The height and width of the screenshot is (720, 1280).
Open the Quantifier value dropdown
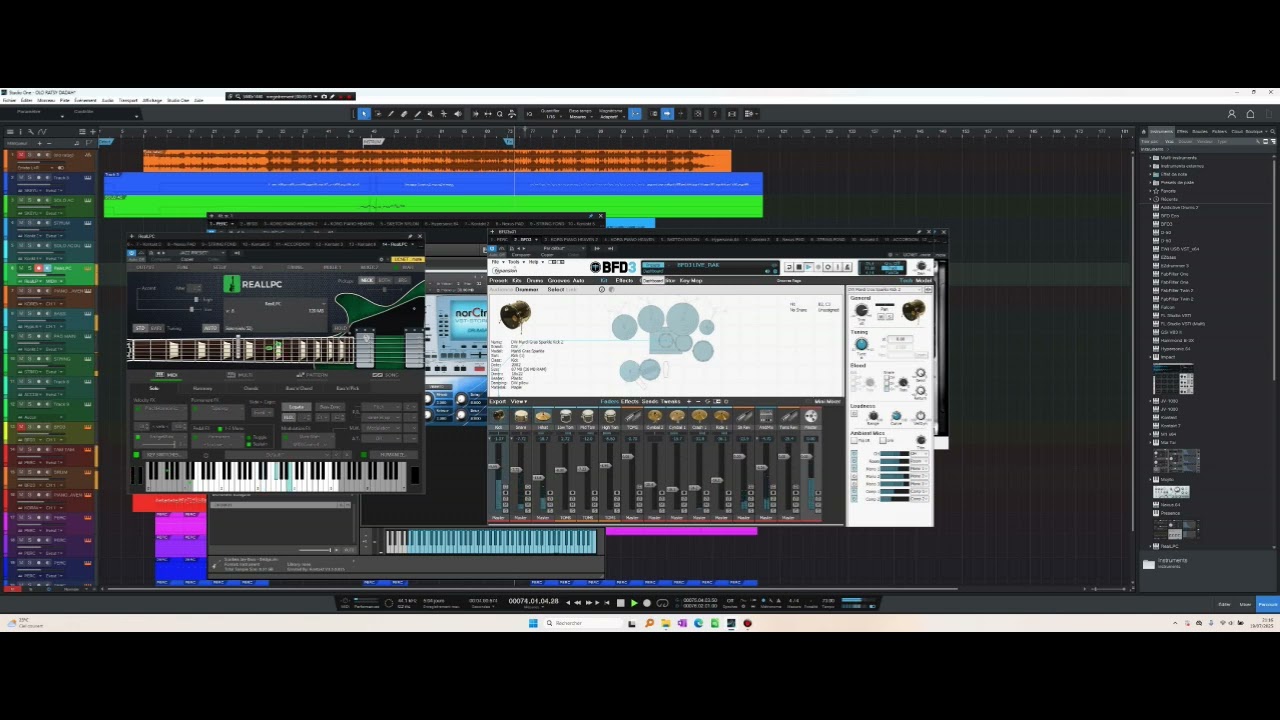(550, 117)
